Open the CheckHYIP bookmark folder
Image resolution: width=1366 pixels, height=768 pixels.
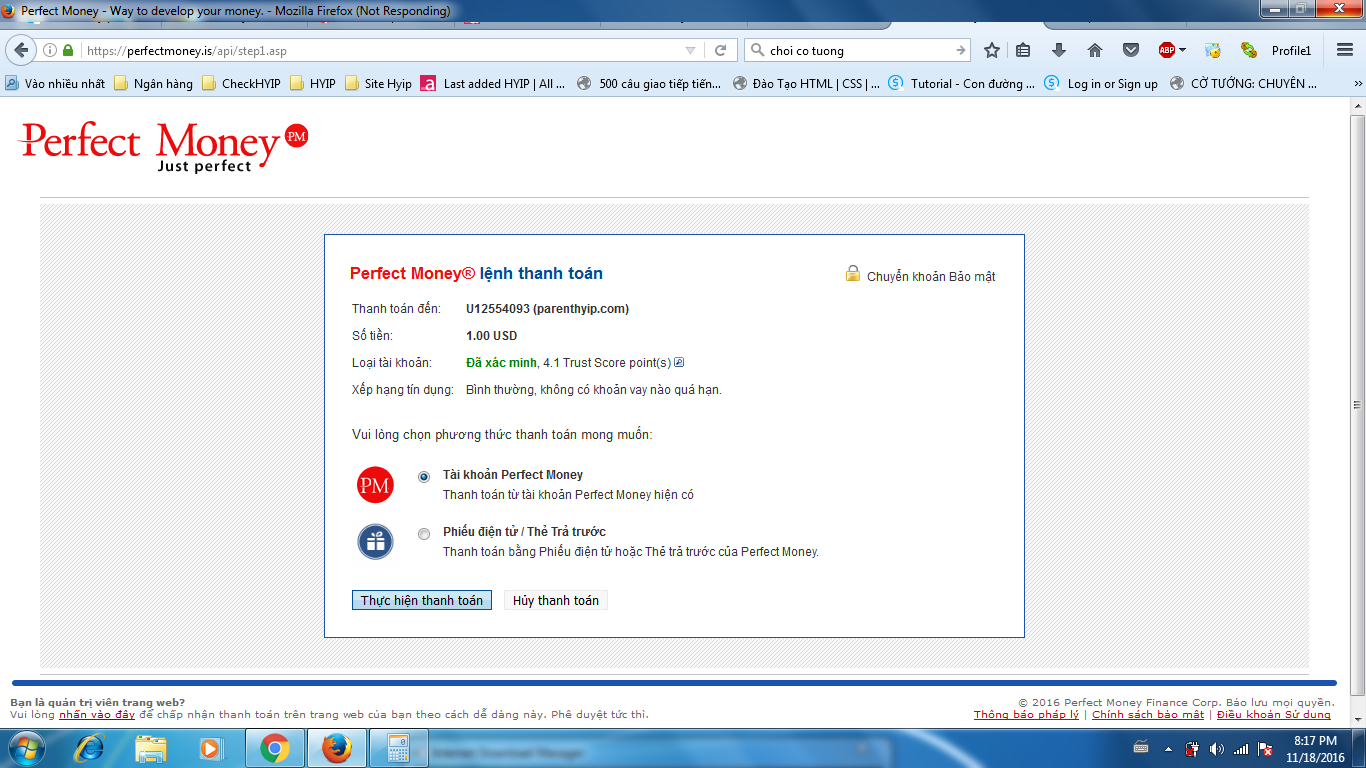tap(241, 84)
